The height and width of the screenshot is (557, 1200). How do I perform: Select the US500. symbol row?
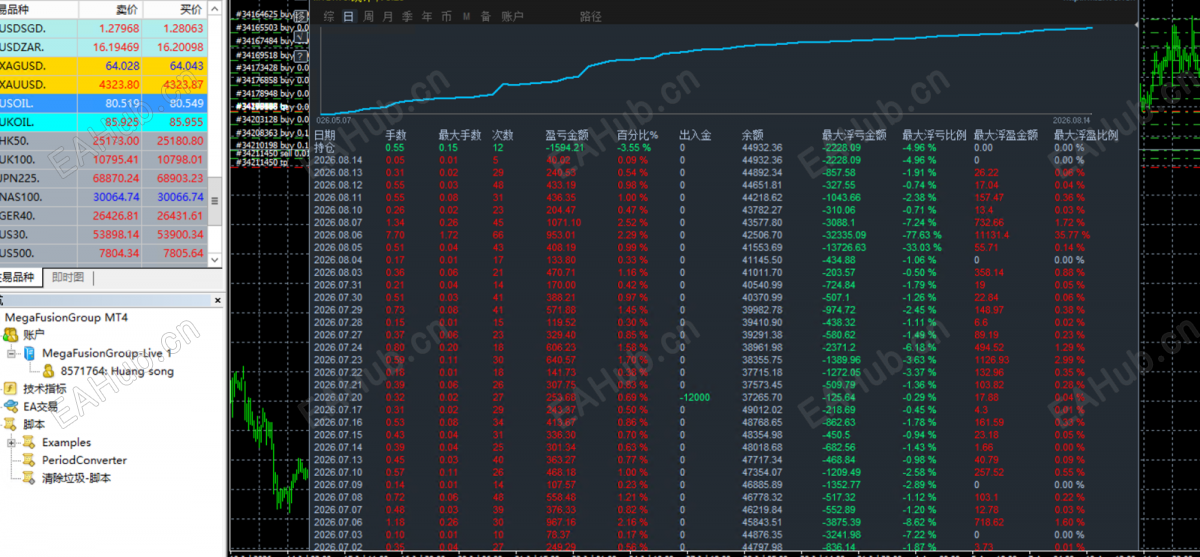(x=104, y=253)
